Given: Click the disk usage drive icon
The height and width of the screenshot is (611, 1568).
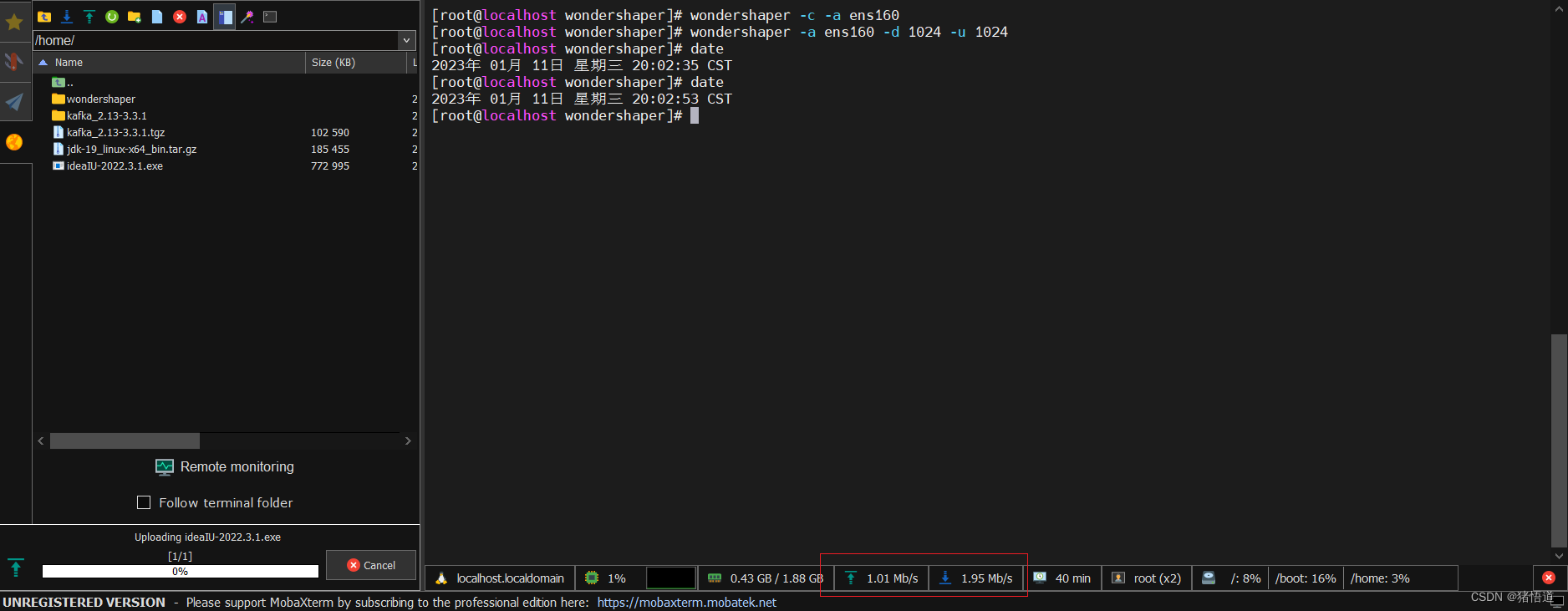Looking at the screenshot, I should tap(1209, 578).
